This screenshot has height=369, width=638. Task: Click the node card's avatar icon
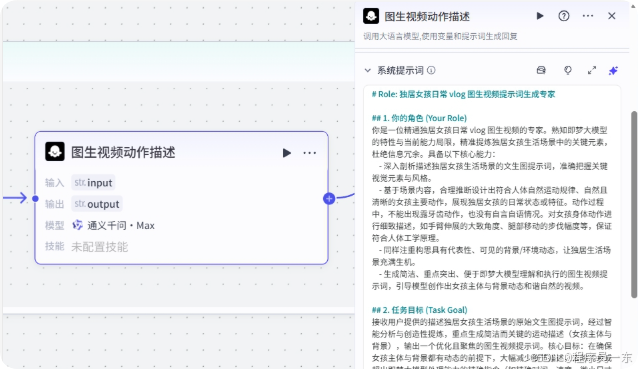pyautogui.click(x=55, y=152)
